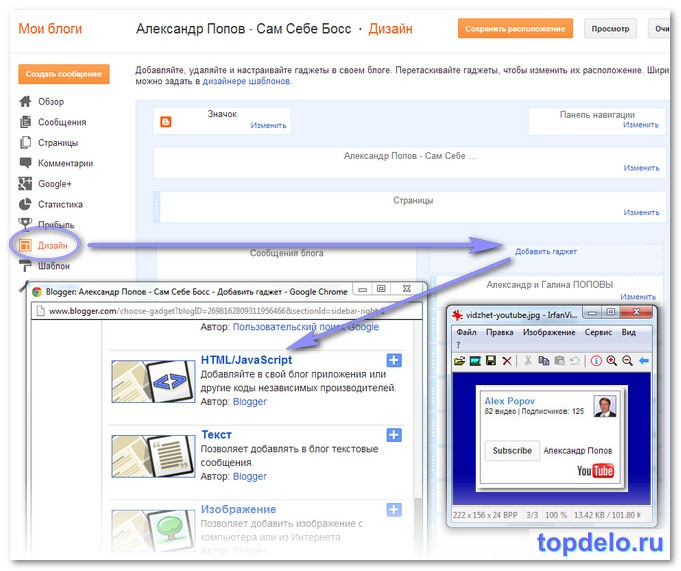Add the Изображение gadget with plus icon
Screen dimensions: 681x571
click(x=394, y=510)
